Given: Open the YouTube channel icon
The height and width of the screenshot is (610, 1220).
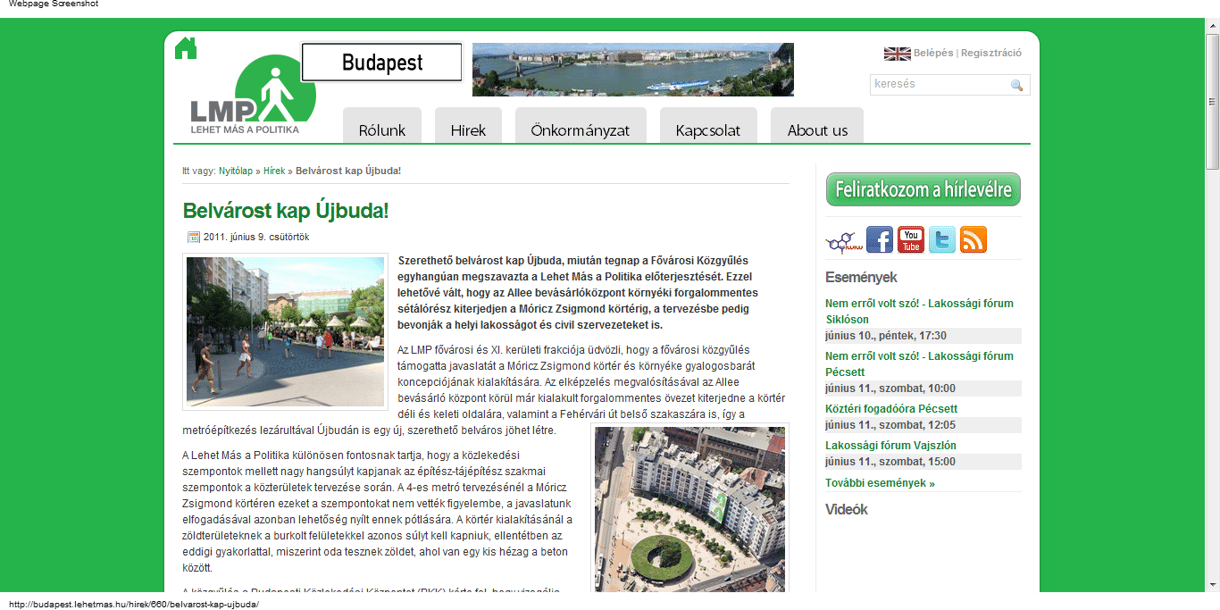Looking at the screenshot, I should pos(911,240).
